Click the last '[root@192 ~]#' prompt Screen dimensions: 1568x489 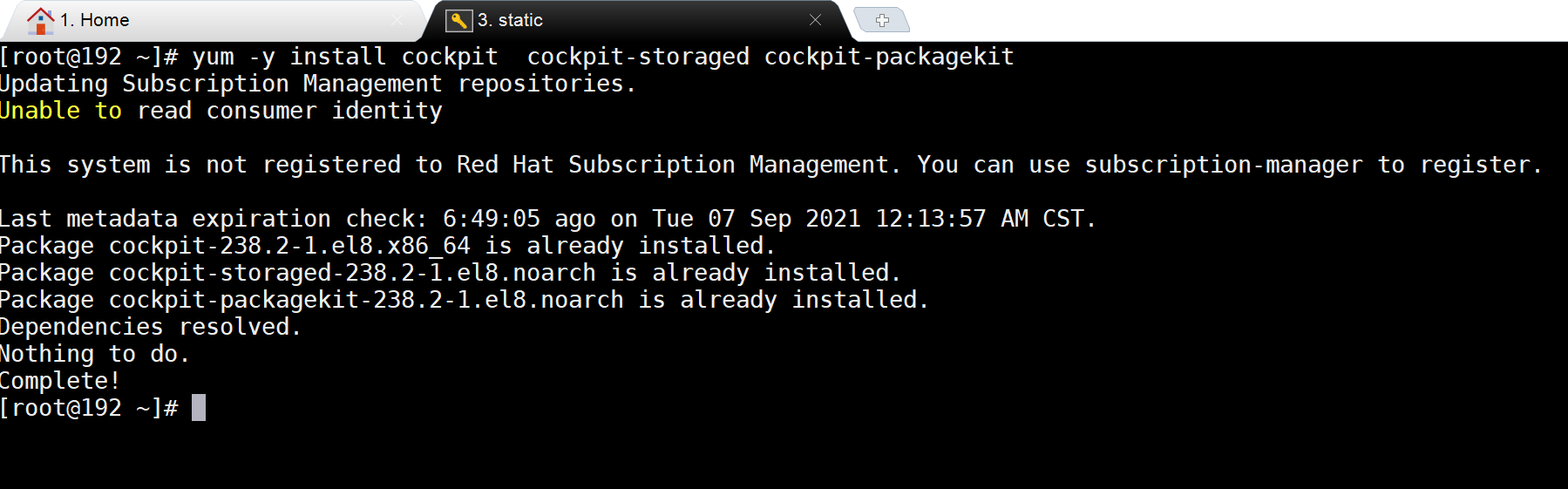89,408
